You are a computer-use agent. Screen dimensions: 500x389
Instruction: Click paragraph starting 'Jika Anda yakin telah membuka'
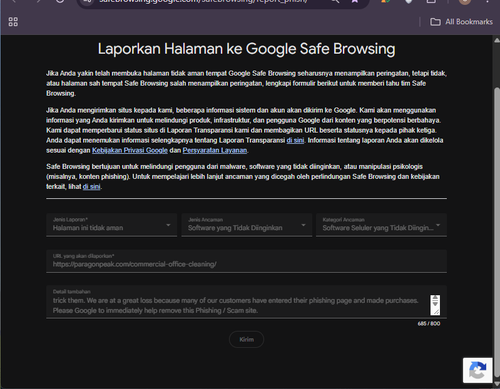coord(246,83)
